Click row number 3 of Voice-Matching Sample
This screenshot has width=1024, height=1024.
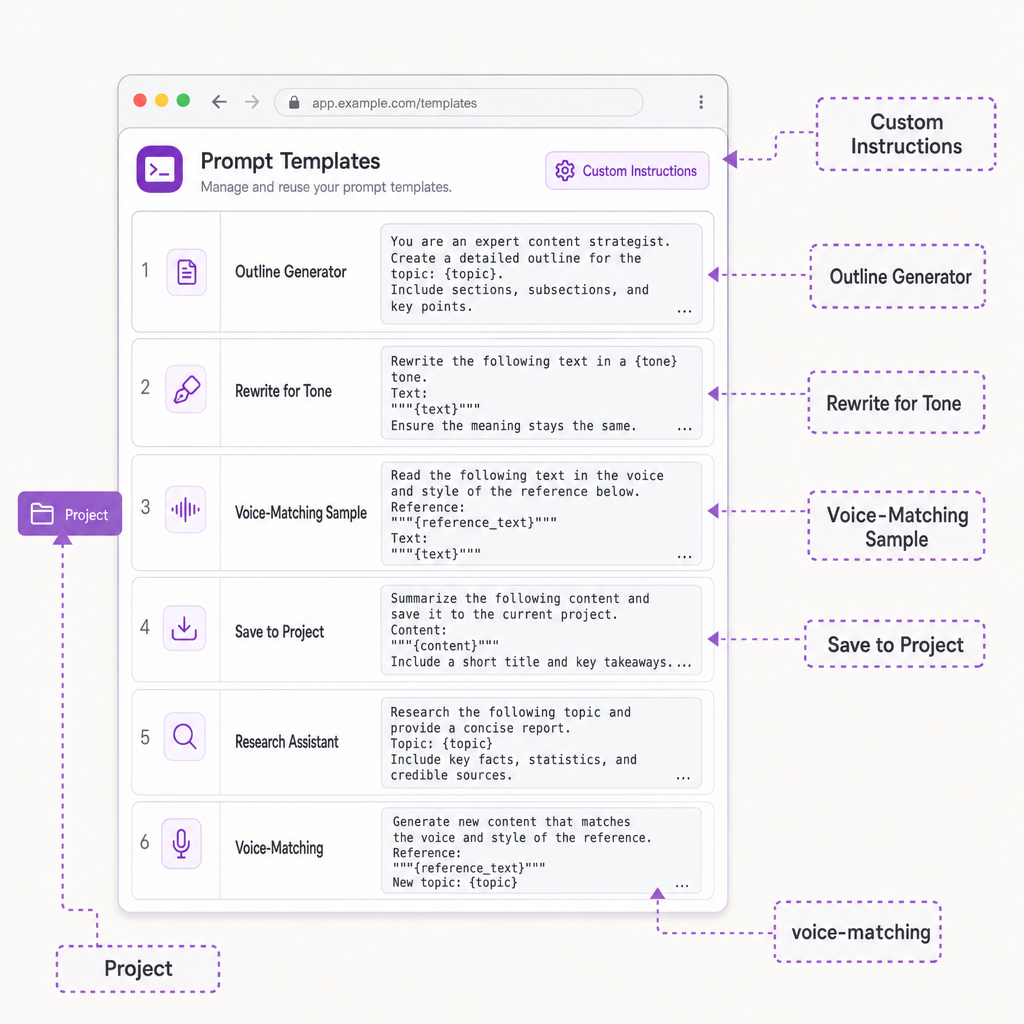point(145,507)
